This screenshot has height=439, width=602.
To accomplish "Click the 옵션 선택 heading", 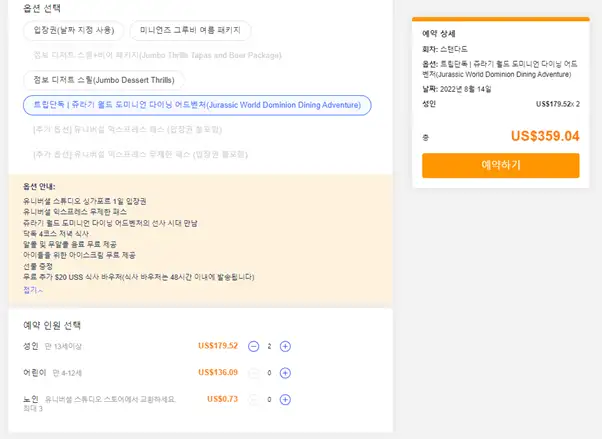I will click(42, 8).
